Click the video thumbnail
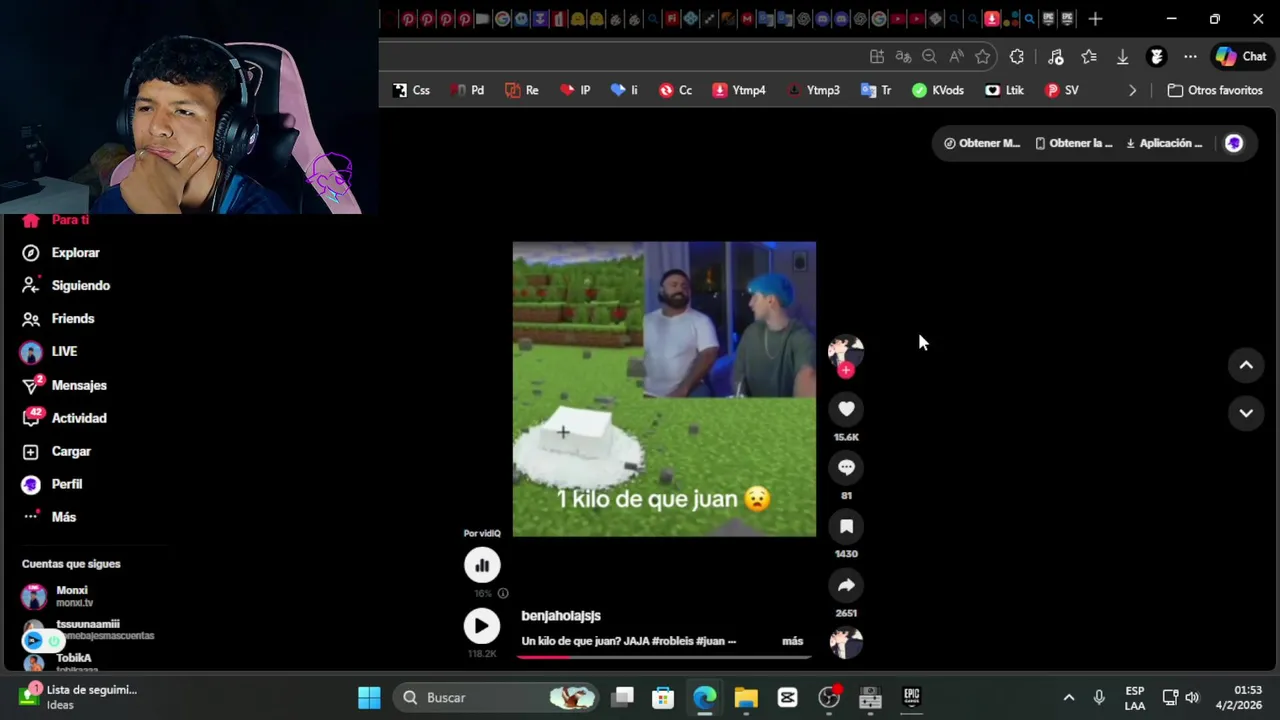The image size is (1280, 720). point(664,389)
